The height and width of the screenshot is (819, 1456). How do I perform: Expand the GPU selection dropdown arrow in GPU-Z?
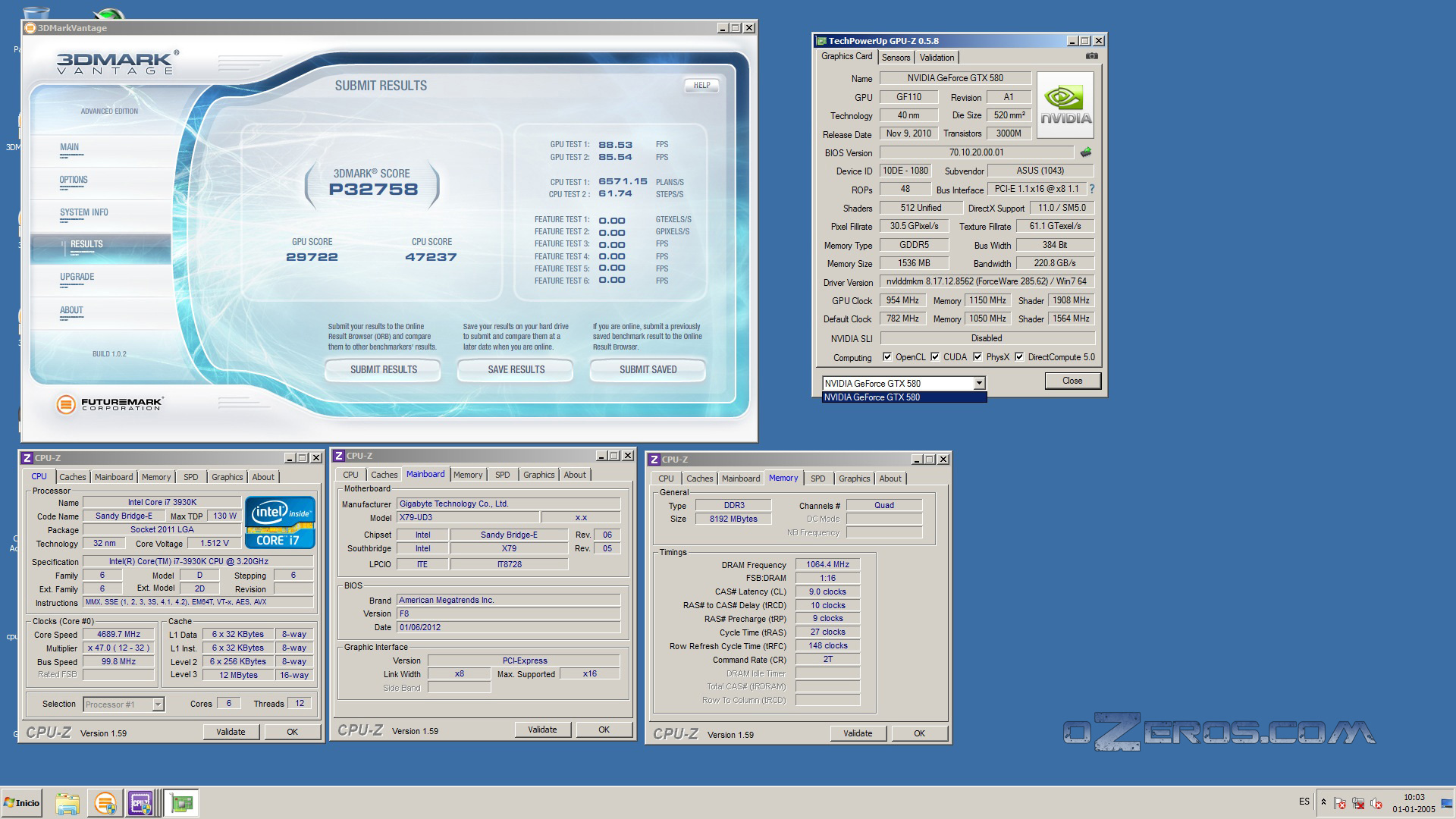[979, 384]
